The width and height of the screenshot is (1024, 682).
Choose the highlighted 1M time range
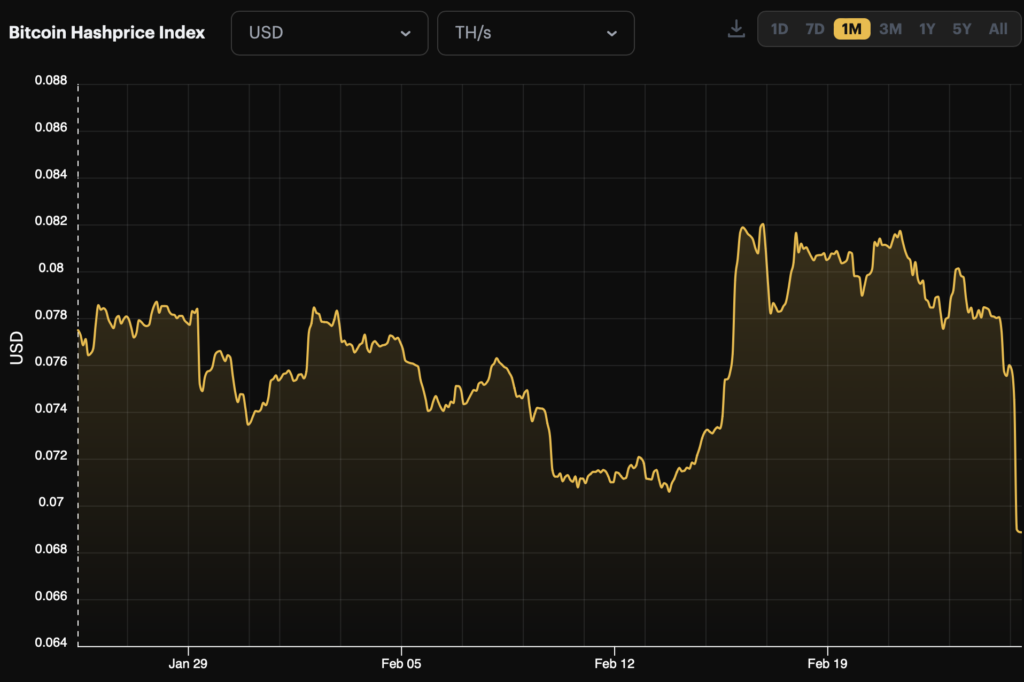point(852,29)
